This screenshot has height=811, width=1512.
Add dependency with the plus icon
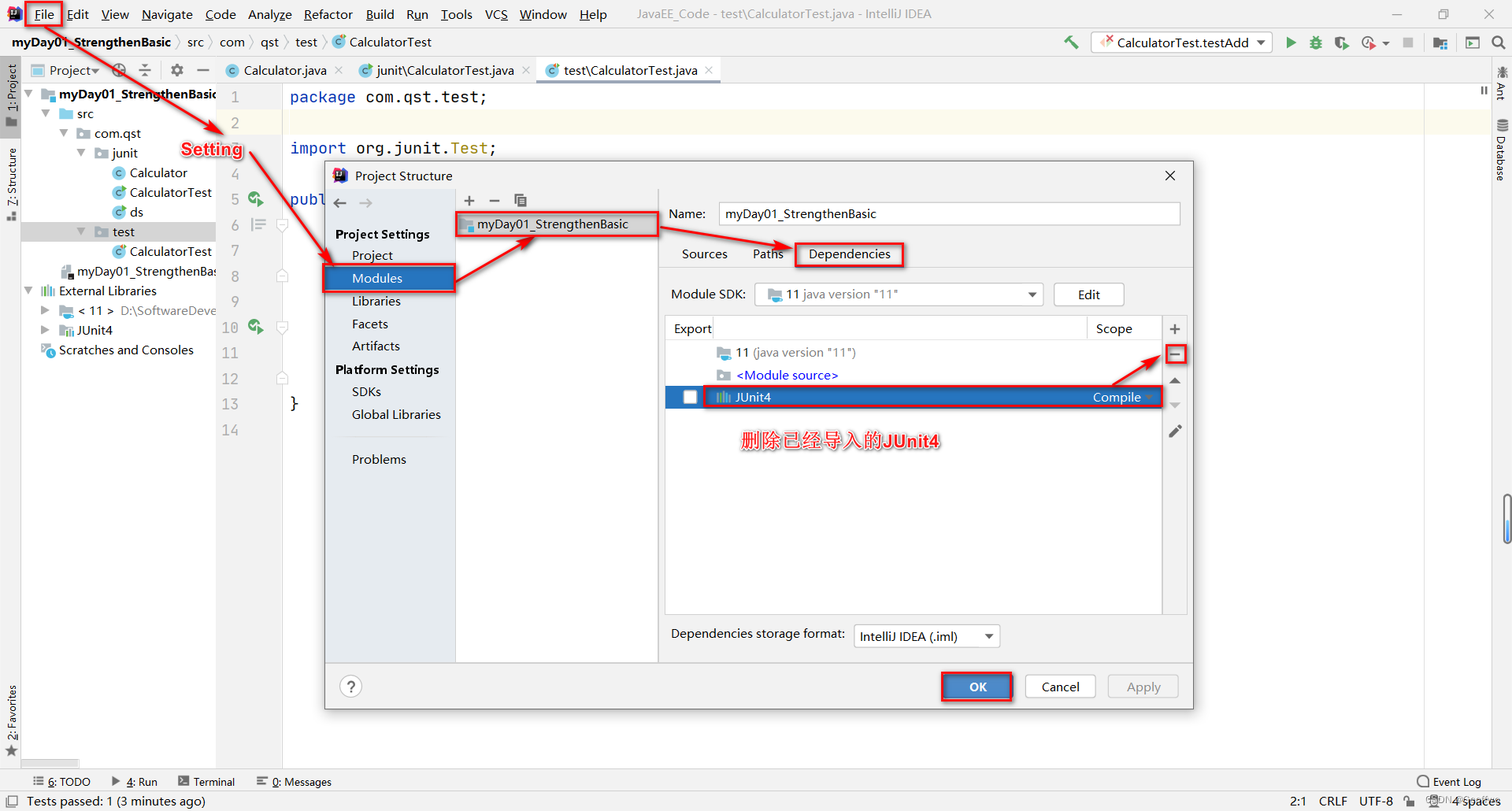click(1175, 329)
